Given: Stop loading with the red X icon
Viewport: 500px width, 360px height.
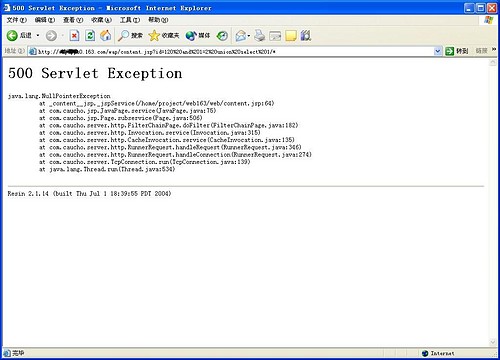Looking at the screenshot, I should coord(74,35).
